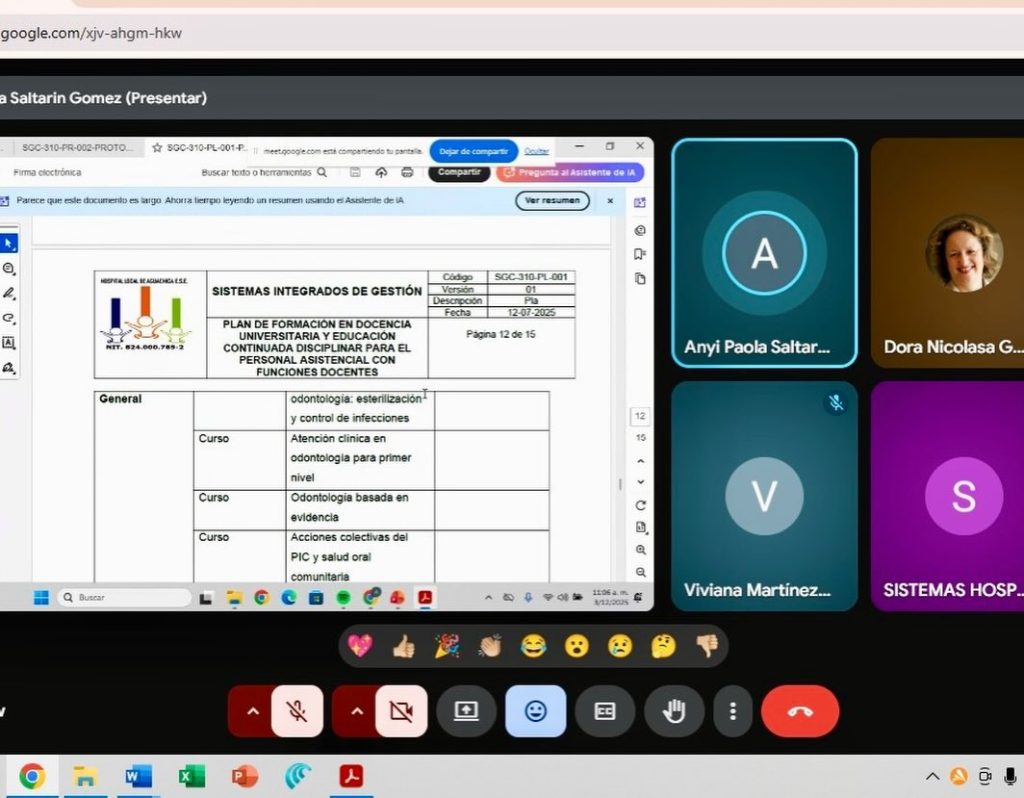Turn on the camera
Screen dimensions: 1024x798
click(x=401, y=711)
